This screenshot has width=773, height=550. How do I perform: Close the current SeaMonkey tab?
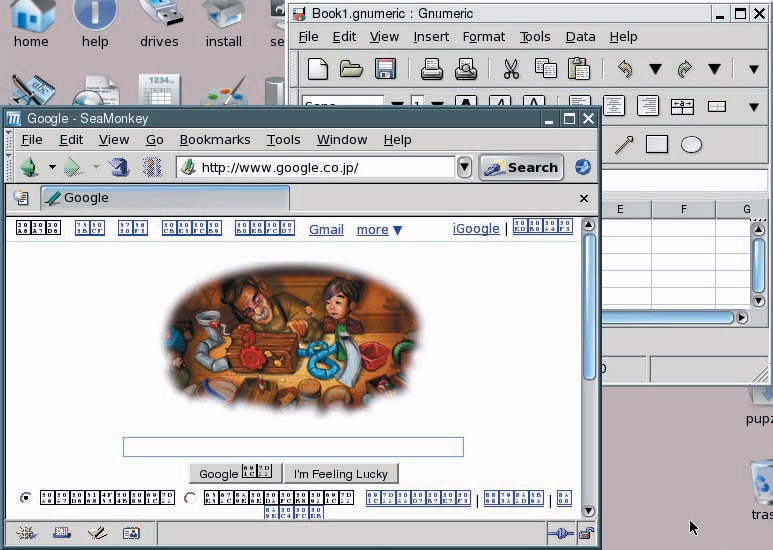pyautogui.click(x=584, y=198)
